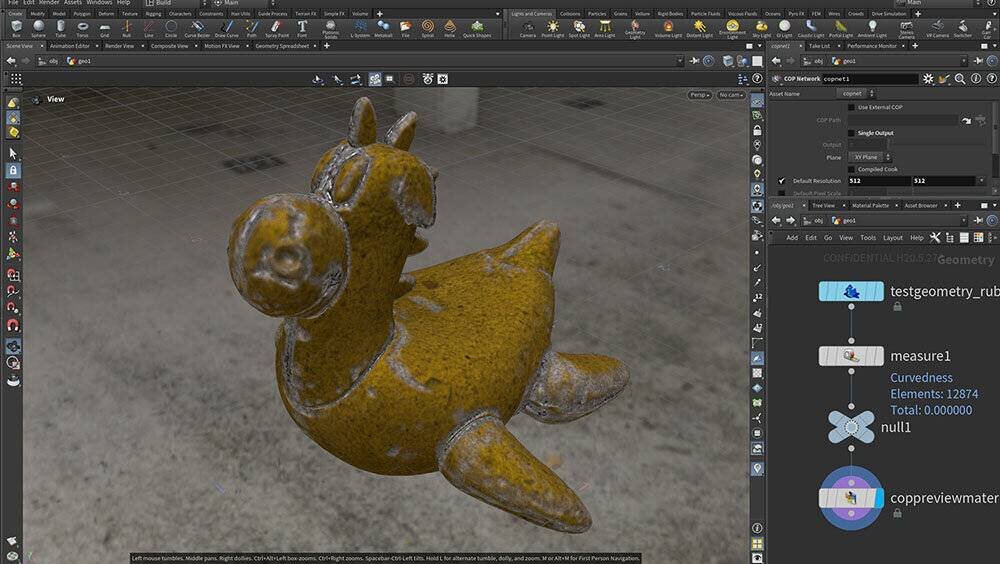Add a Point Light

552,28
